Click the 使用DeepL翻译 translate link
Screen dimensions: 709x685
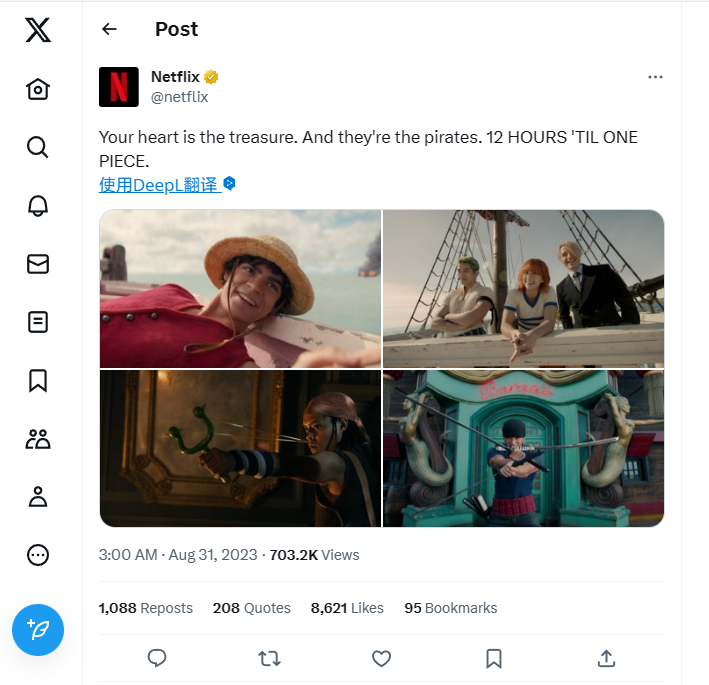[159, 184]
